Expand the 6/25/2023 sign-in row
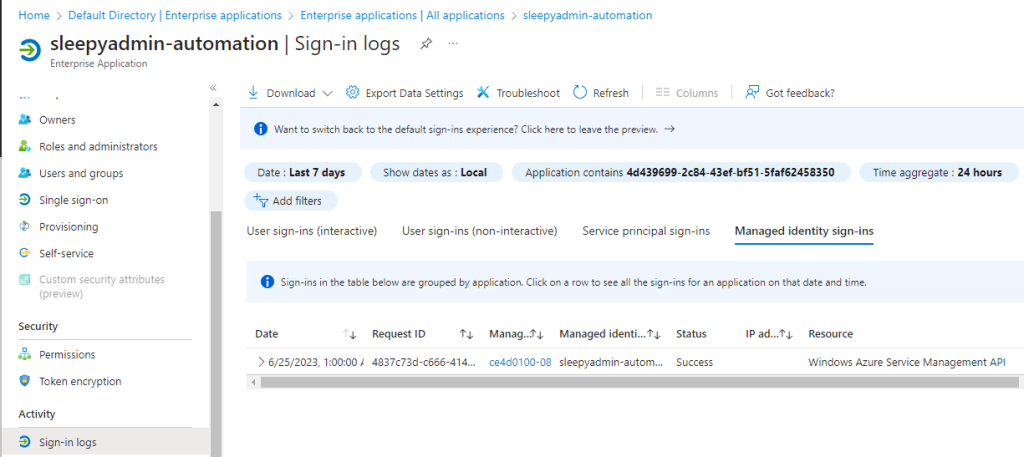 click(261, 361)
